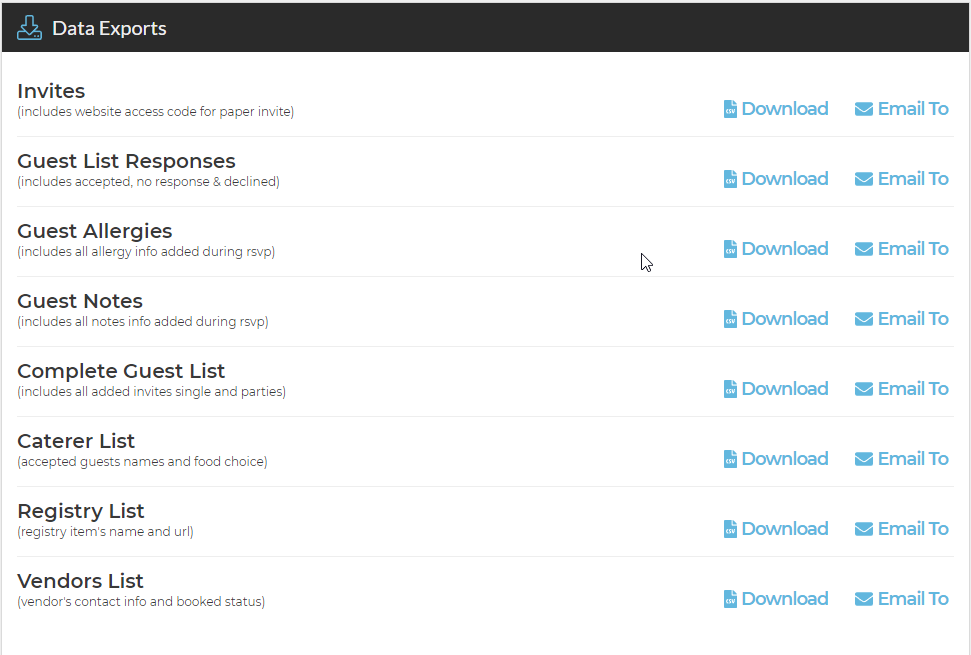Download the Vendors List export
This screenshot has height=655, width=971.
[776, 599]
